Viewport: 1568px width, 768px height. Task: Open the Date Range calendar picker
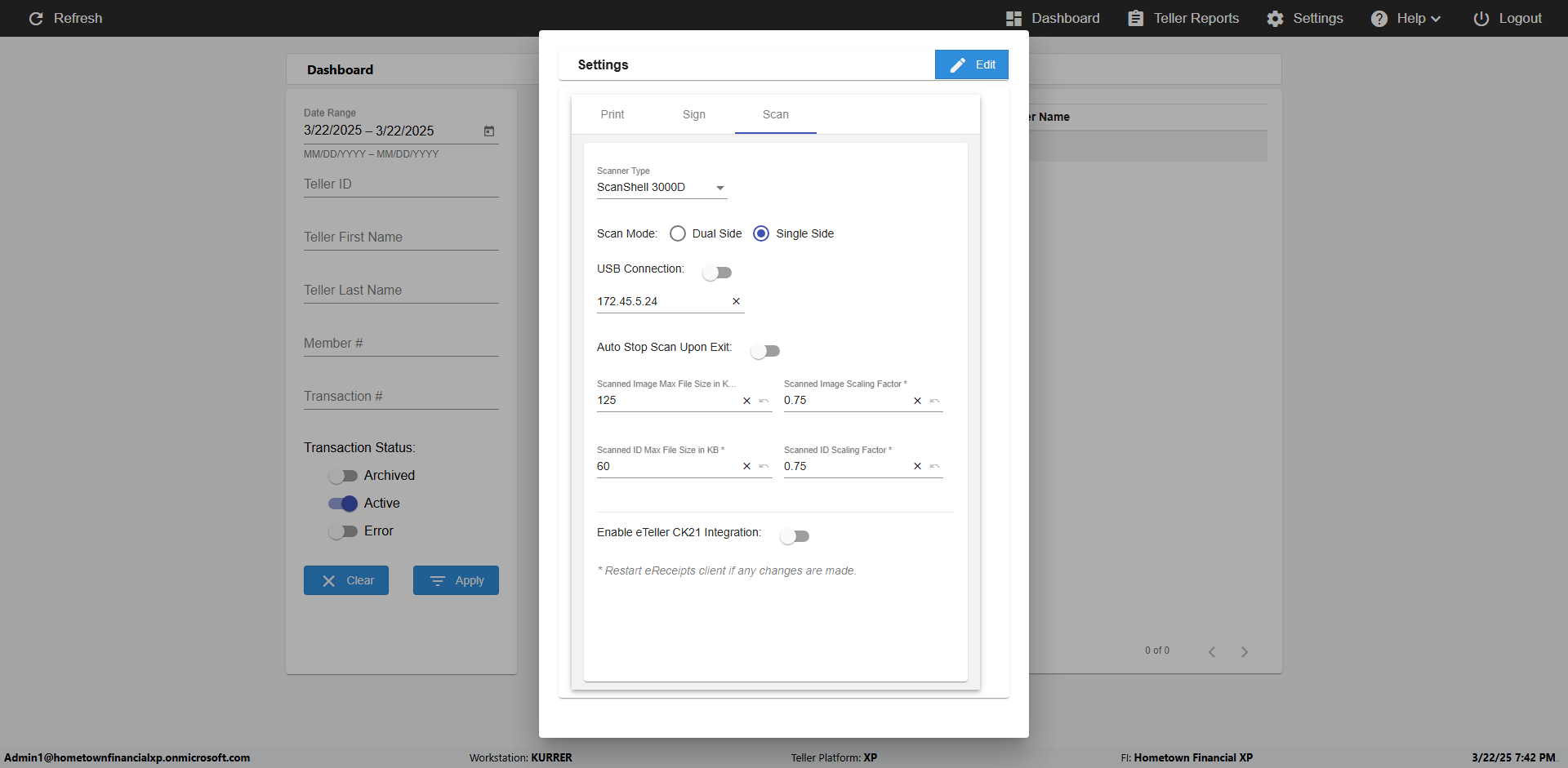pos(489,131)
